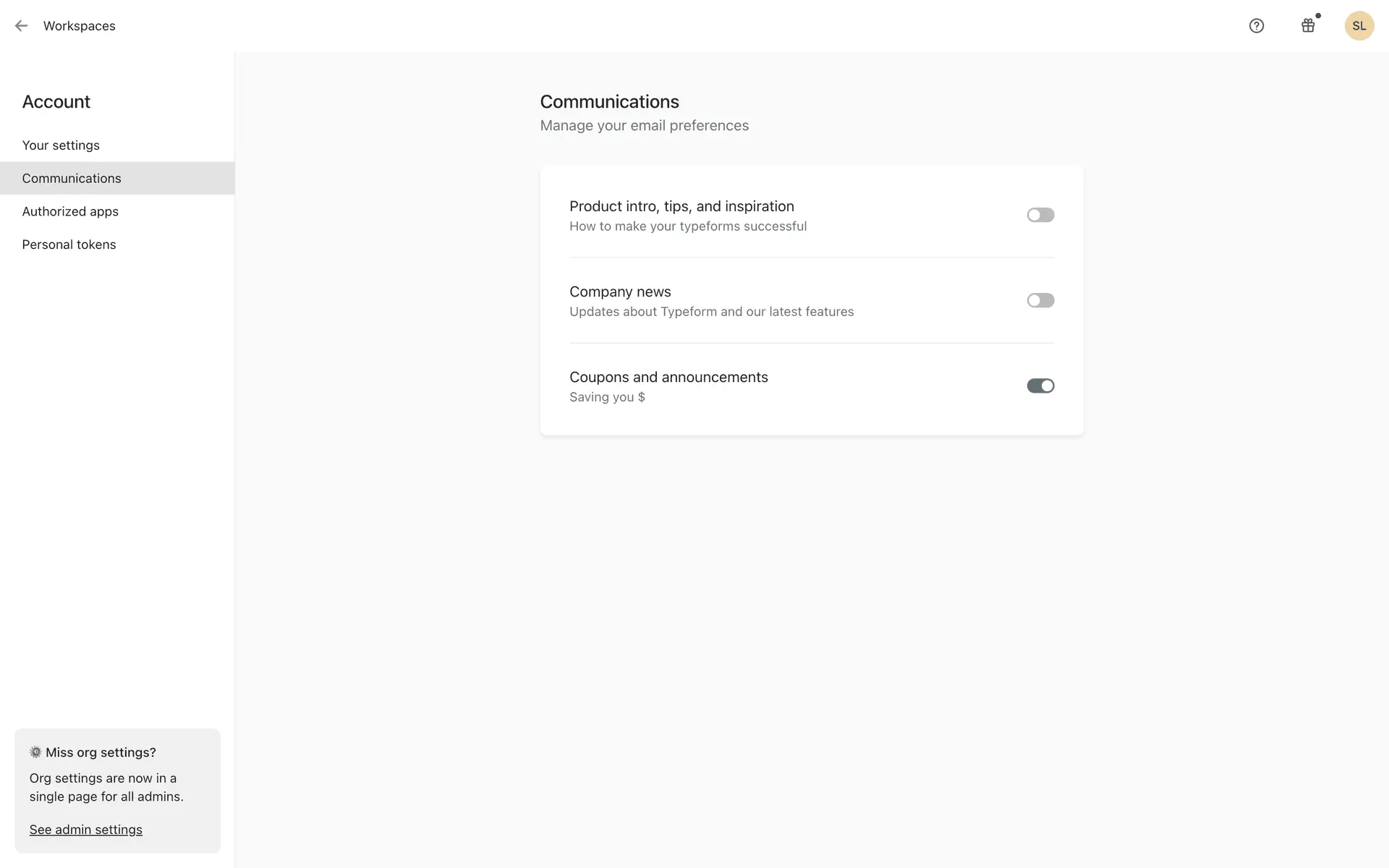
Task: Click the Manage your email preferences subtitle
Action: point(644,126)
